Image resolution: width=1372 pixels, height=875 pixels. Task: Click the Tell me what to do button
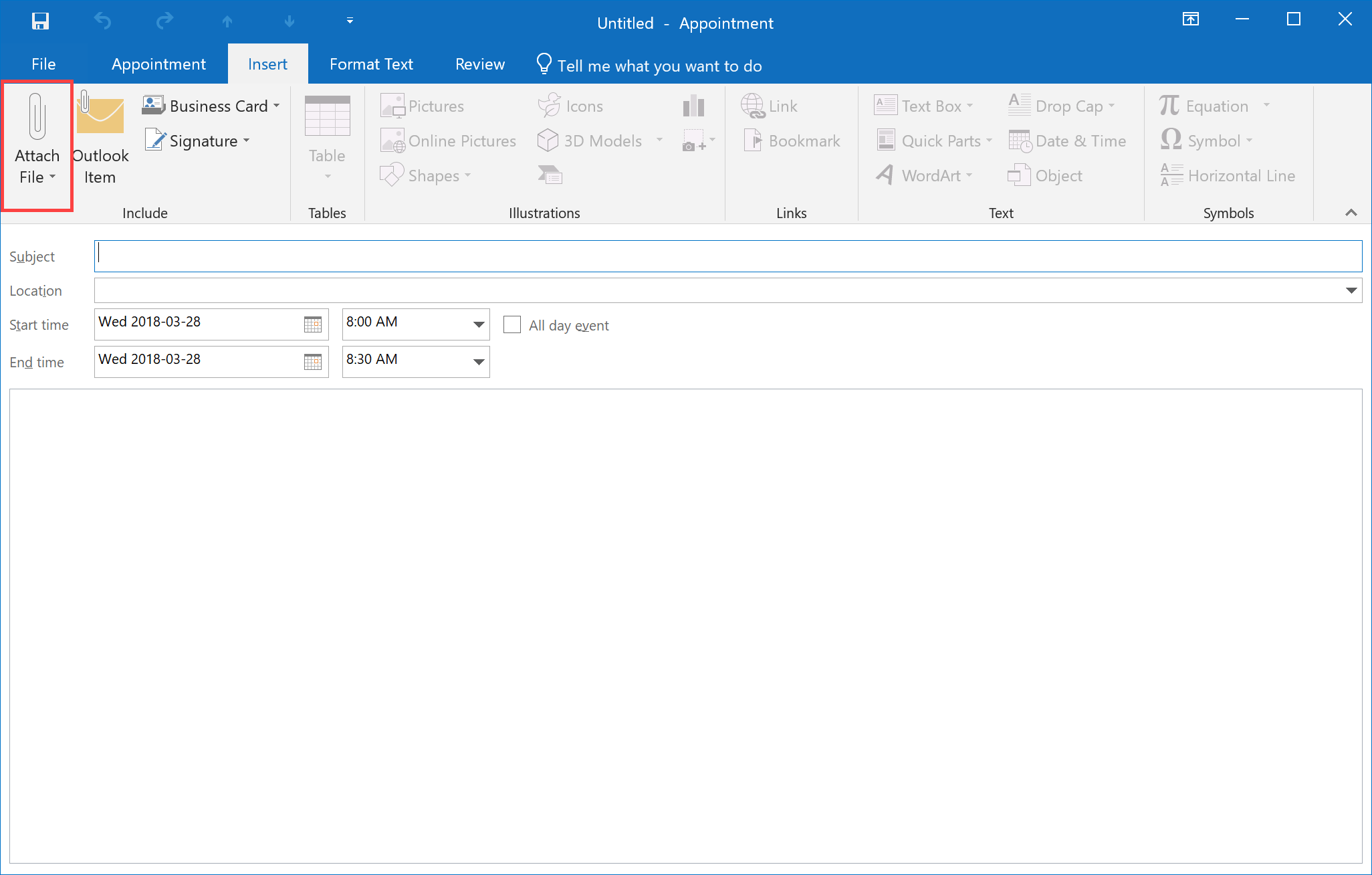tap(661, 65)
